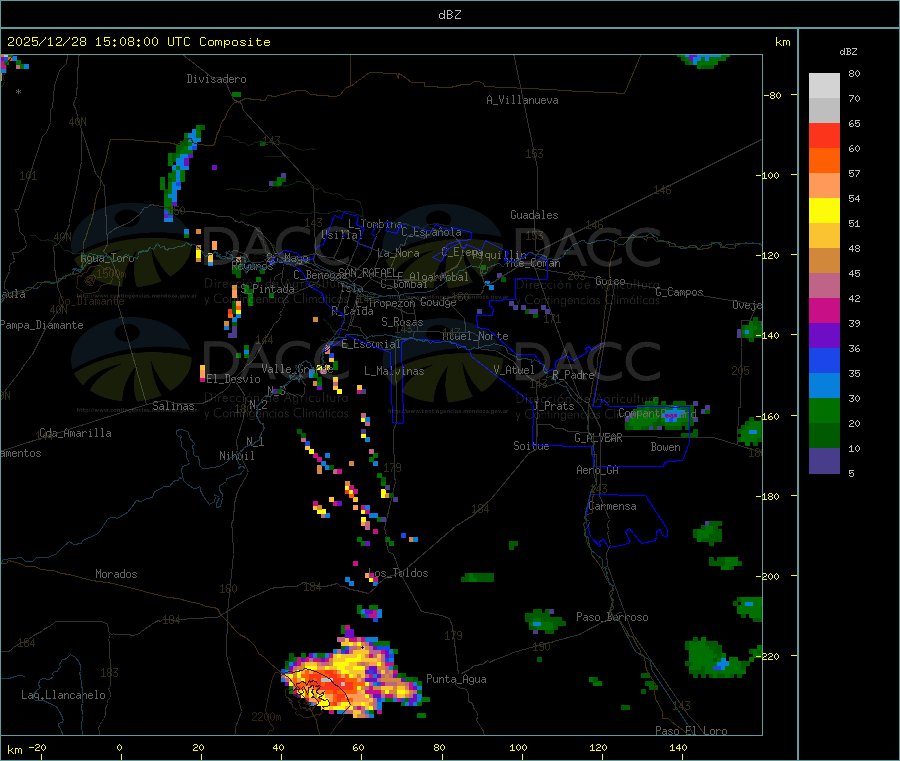This screenshot has width=900, height=761.
Task: Click the Paso_El_Loro label
Action: tap(692, 731)
